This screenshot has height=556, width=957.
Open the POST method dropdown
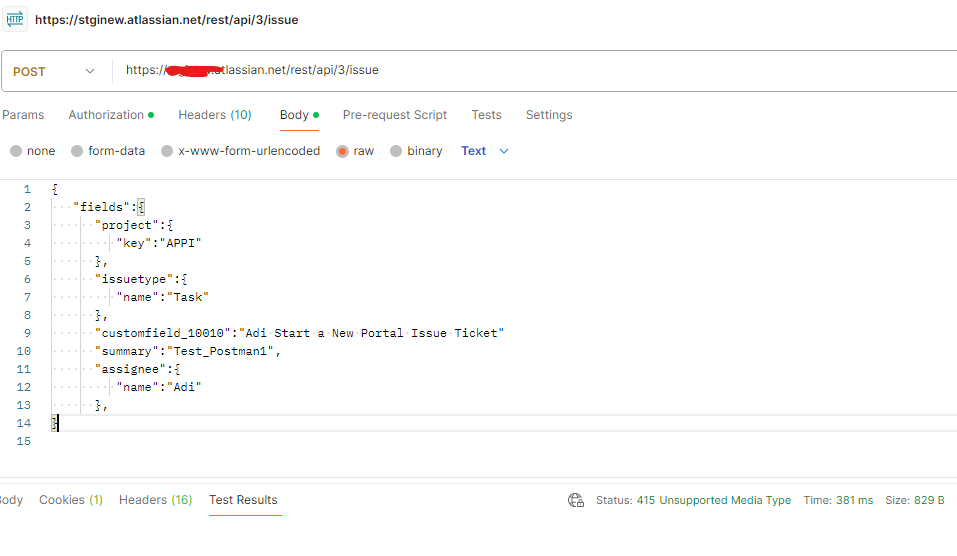coord(55,71)
